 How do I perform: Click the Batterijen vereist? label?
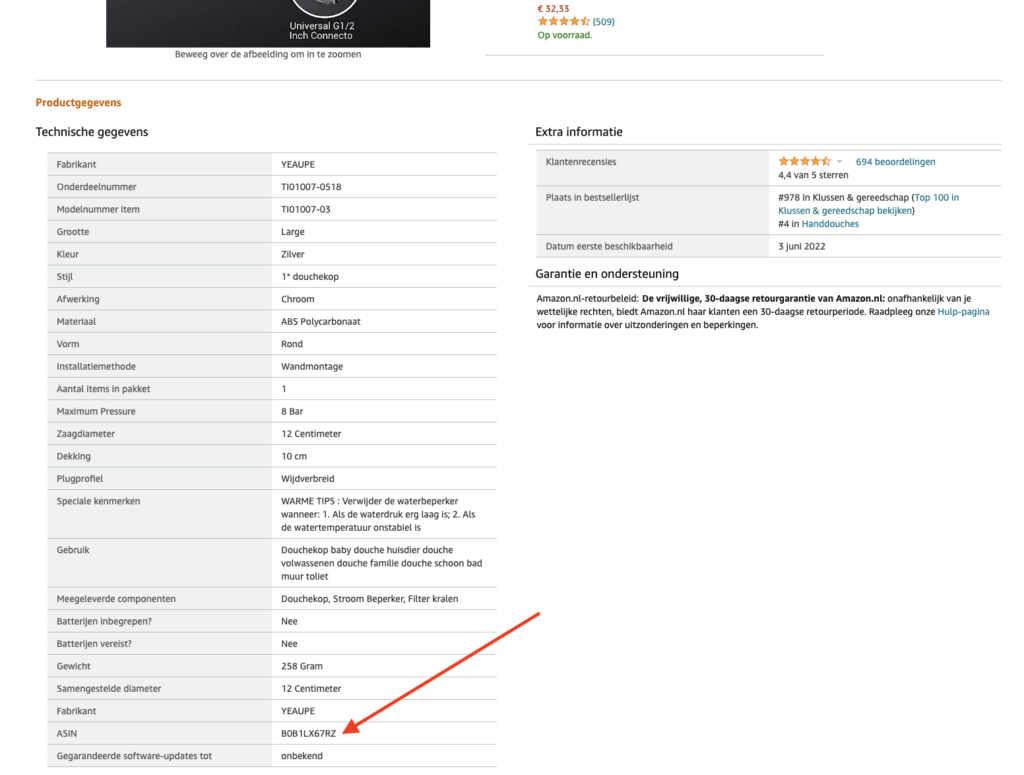pos(94,644)
